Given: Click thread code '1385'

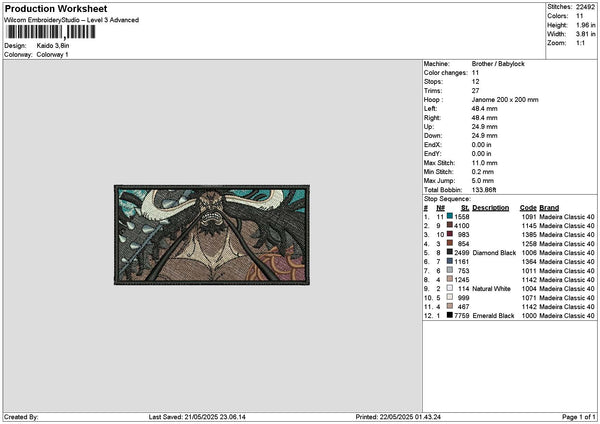Looking at the screenshot, I should 529,235.
